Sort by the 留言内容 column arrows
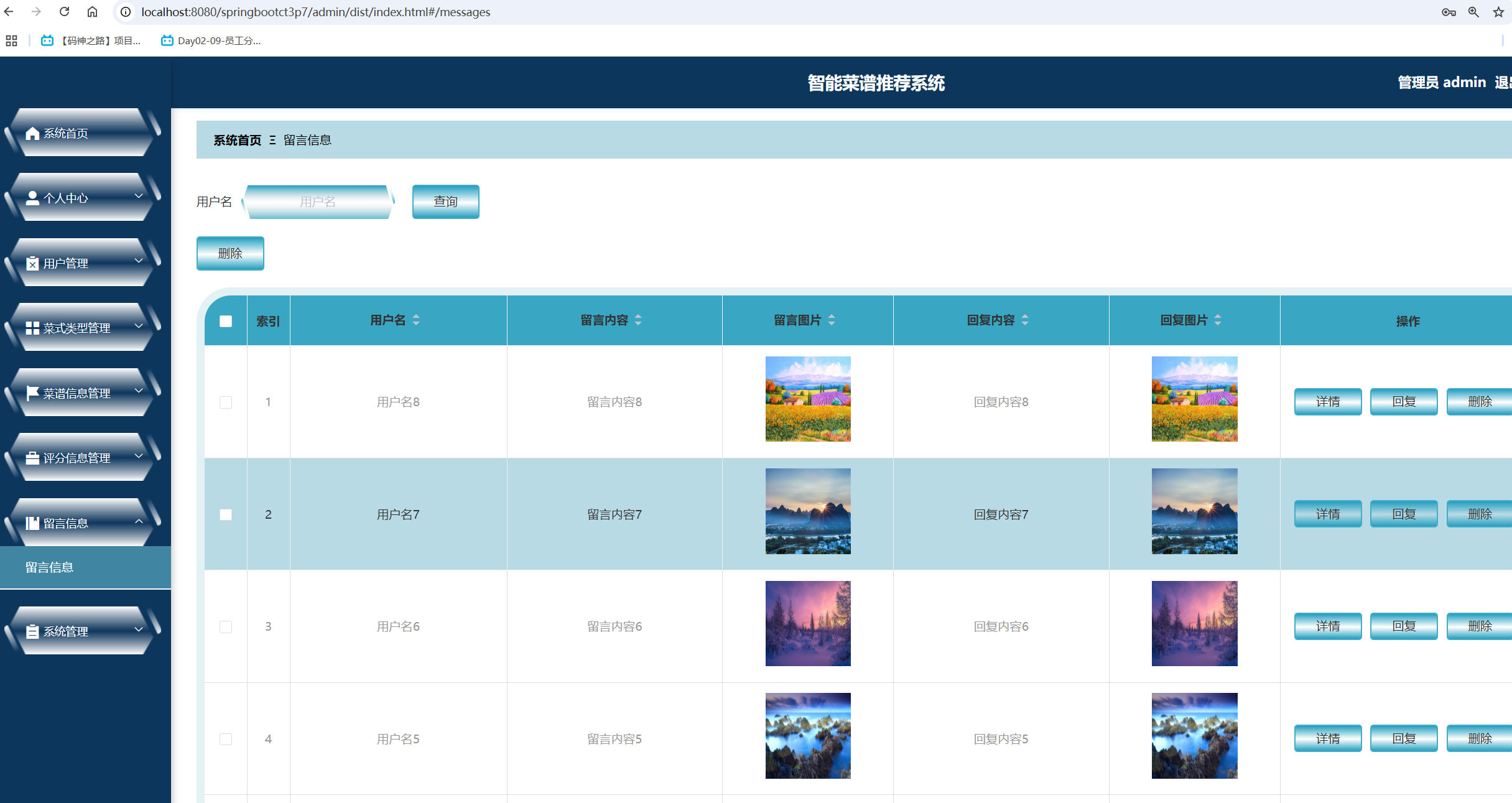The image size is (1512, 803). [x=638, y=320]
